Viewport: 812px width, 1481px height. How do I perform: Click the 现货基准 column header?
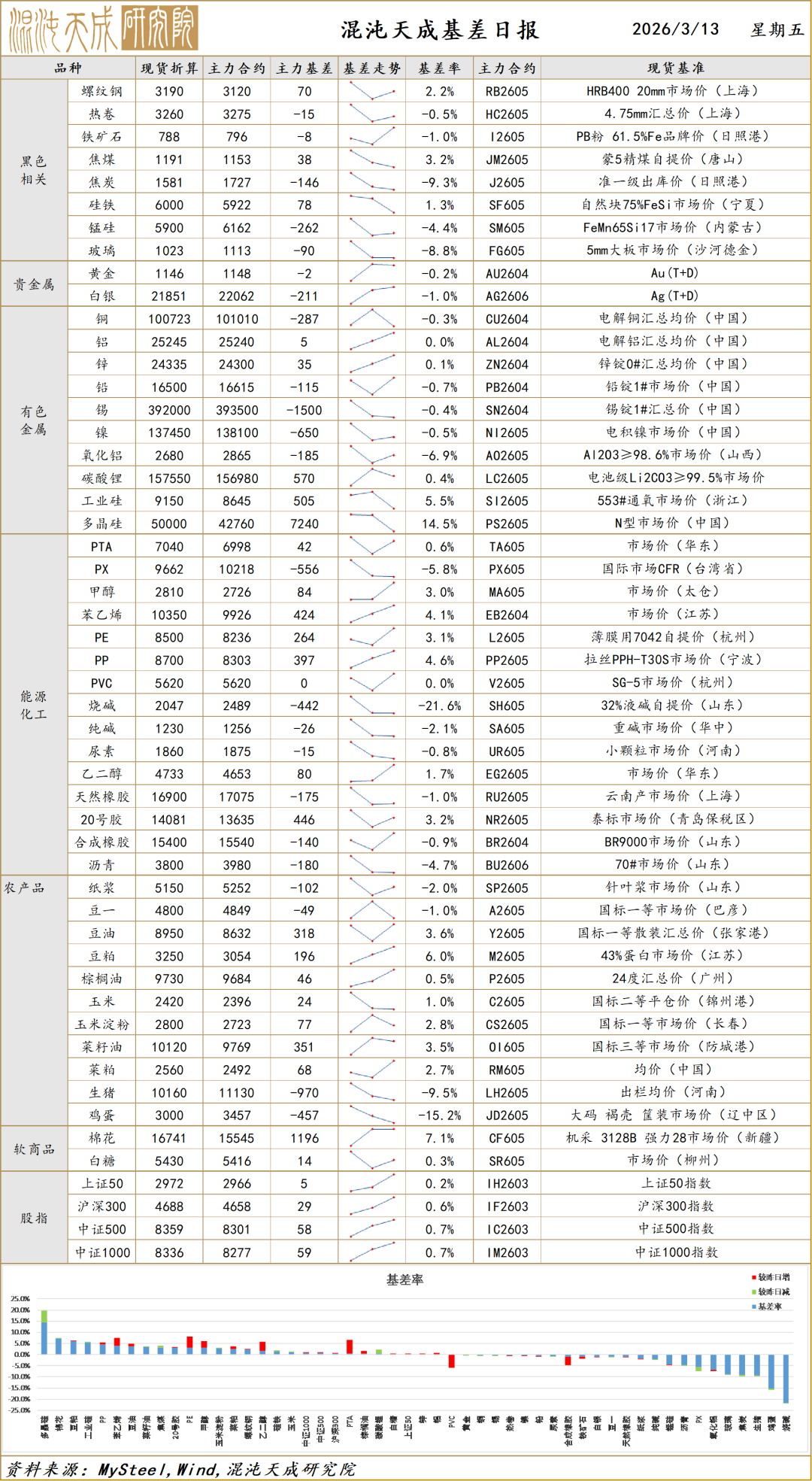click(676, 68)
